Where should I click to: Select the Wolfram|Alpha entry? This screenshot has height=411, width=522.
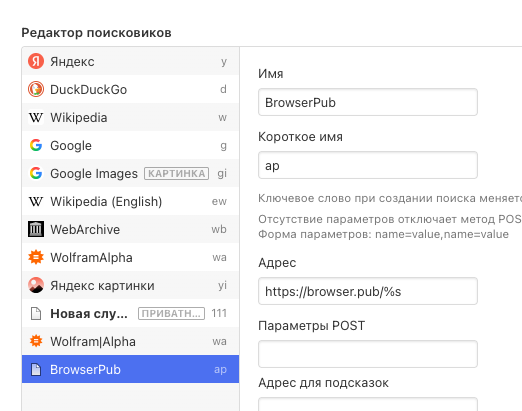click(x=131, y=341)
